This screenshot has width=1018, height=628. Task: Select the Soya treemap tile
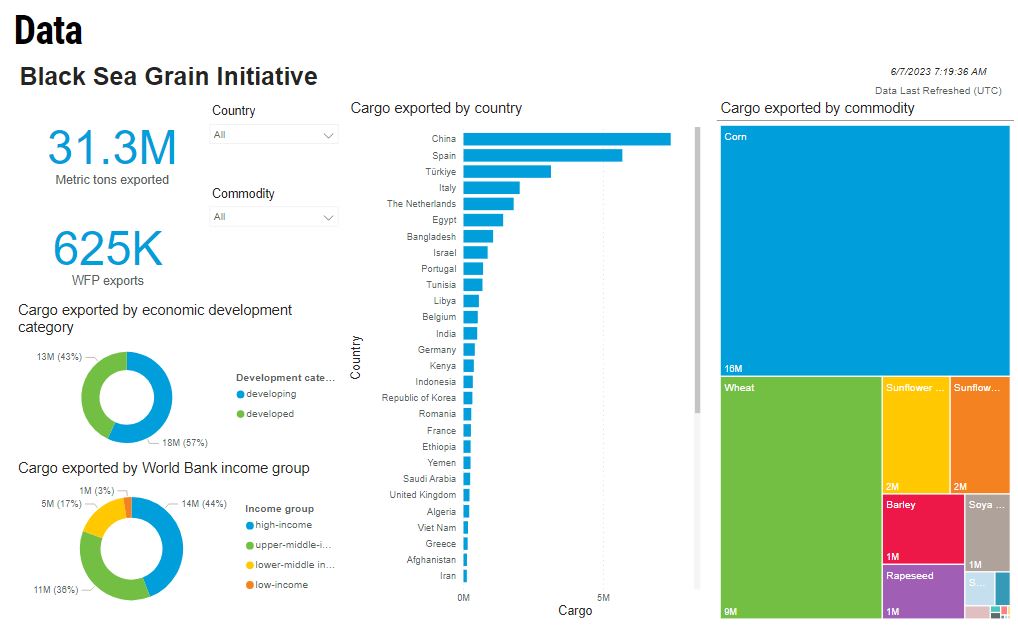tap(987, 533)
